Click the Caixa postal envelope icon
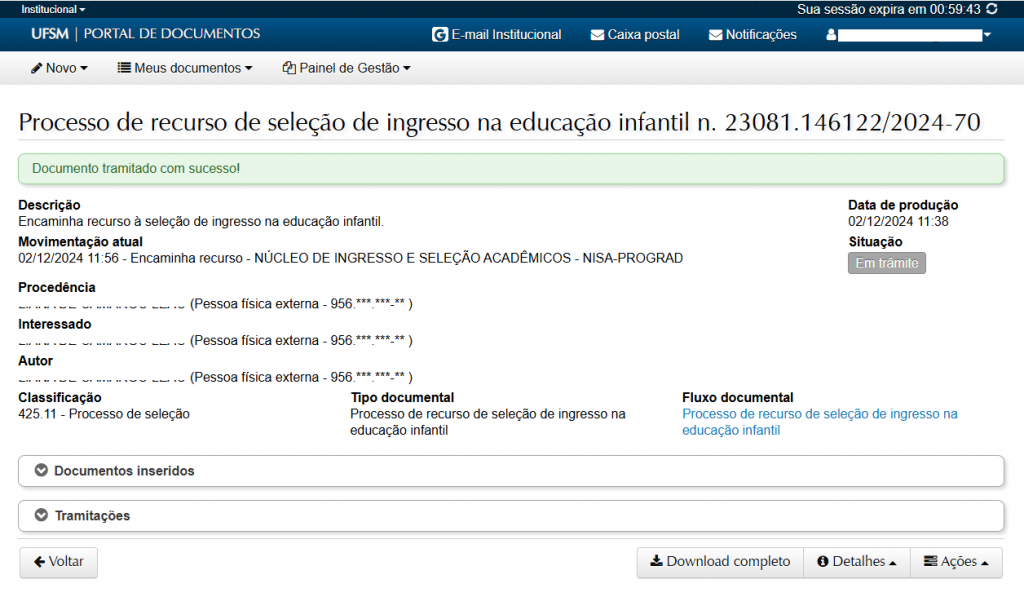 598,35
